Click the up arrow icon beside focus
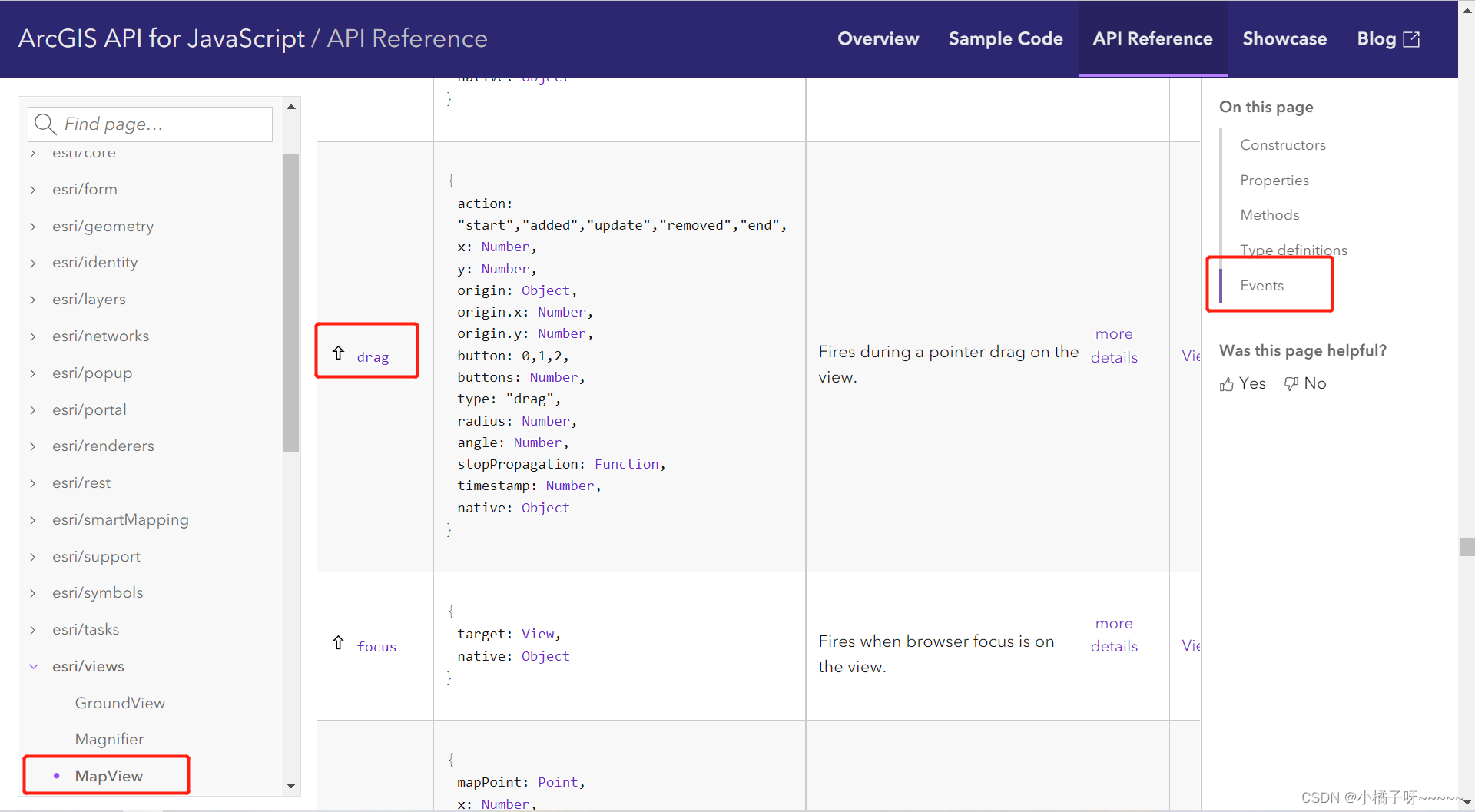Image resolution: width=1475 pixels, height=812 pixels. (x=338, y=642)
